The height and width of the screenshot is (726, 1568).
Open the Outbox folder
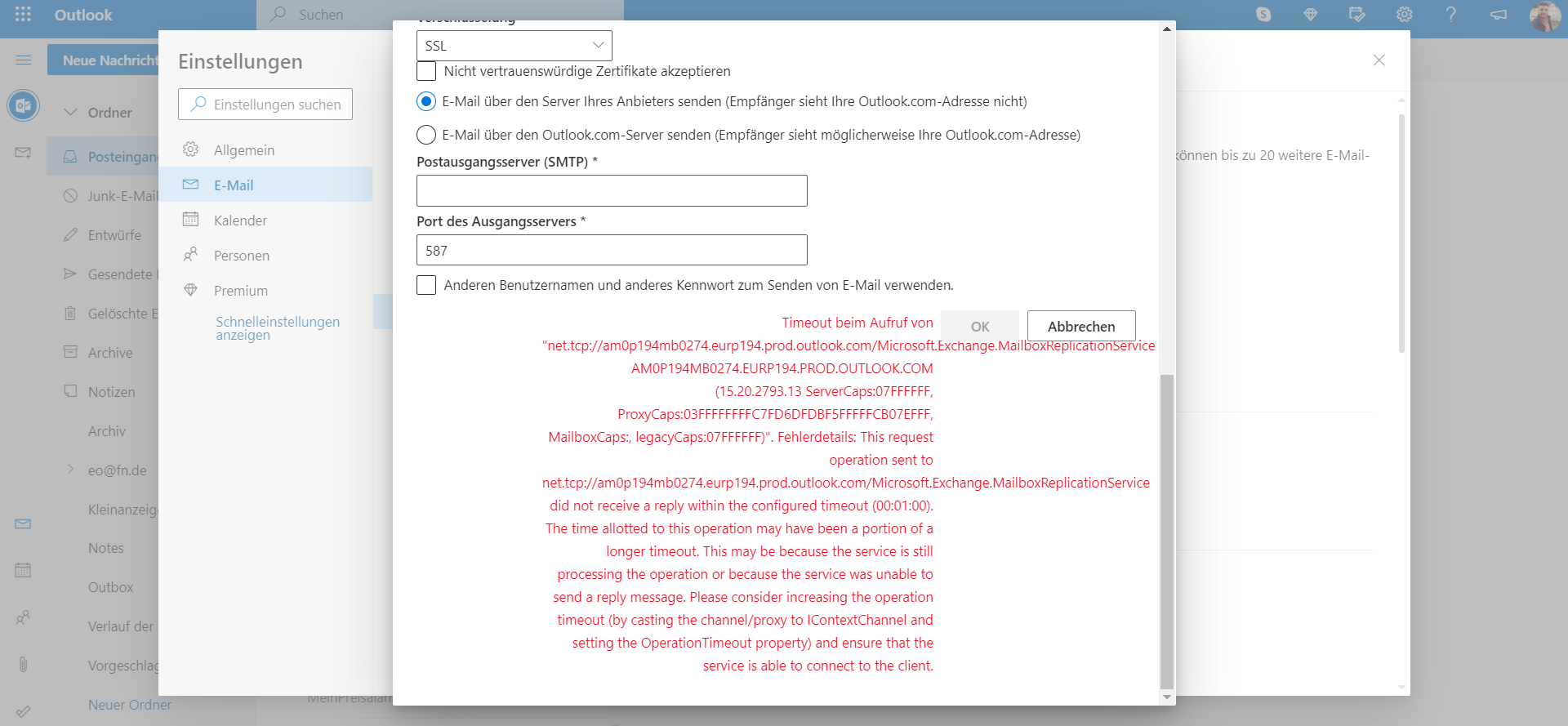(104, 587)
